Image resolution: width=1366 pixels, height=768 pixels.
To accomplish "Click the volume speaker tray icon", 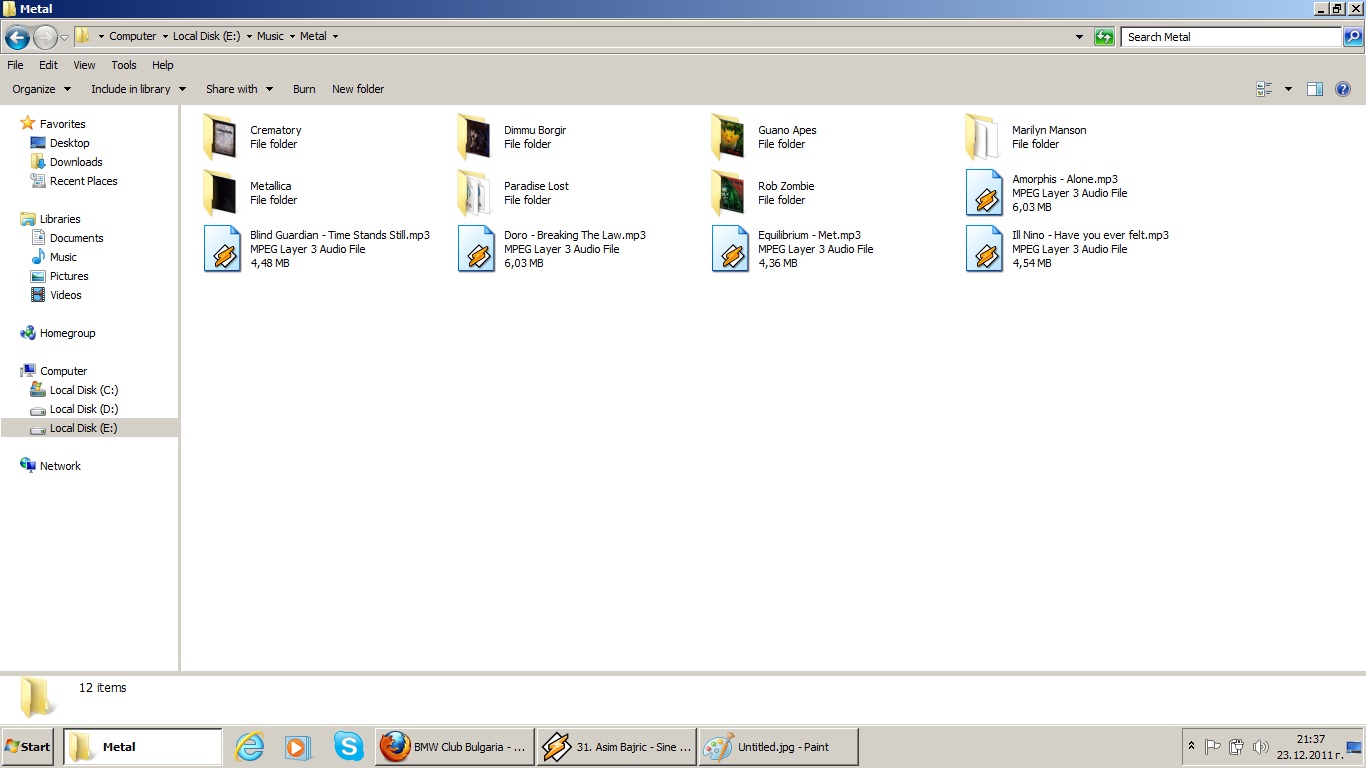I will pos(1260,747).
